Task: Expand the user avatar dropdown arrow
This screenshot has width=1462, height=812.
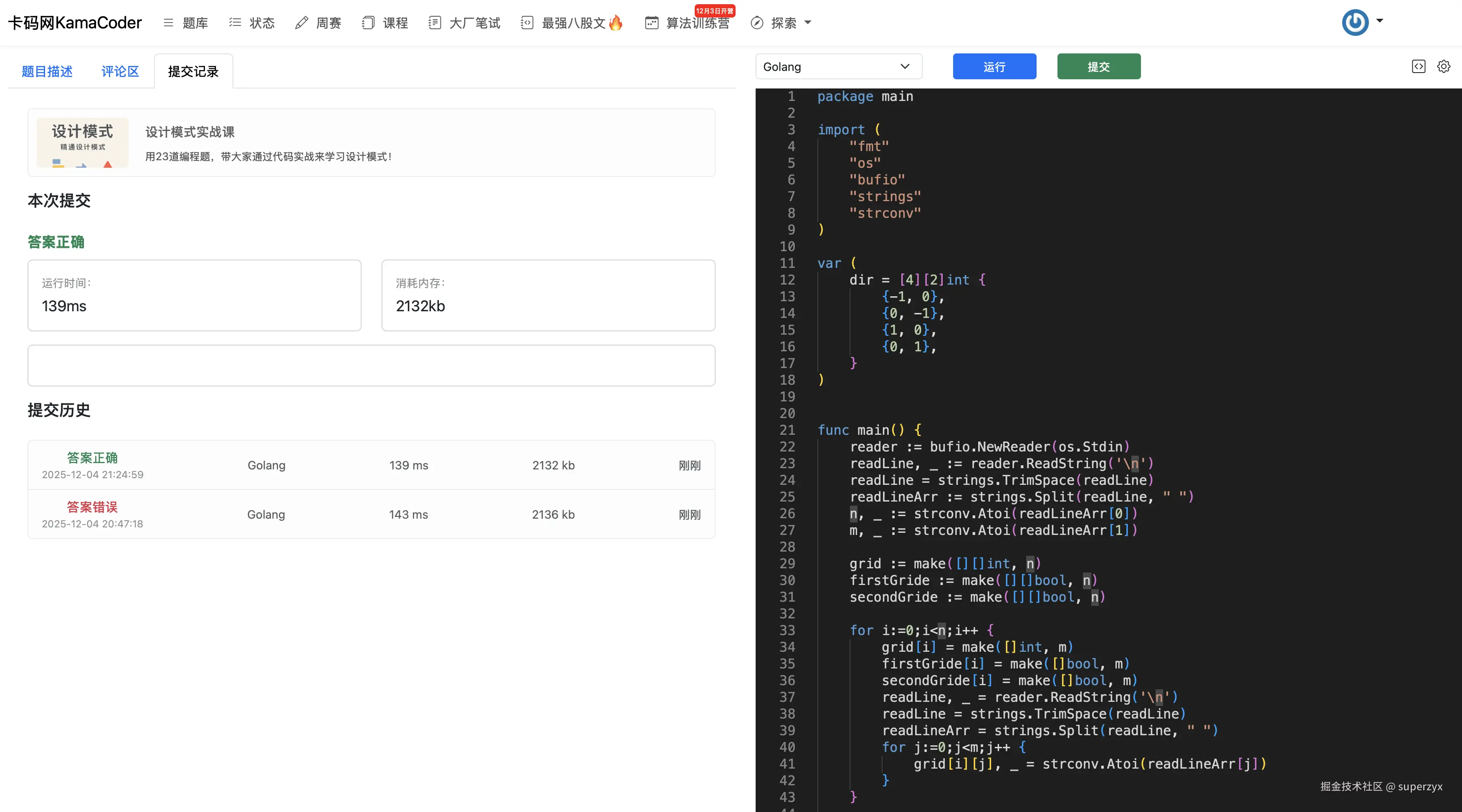Action: (1380, 20)
